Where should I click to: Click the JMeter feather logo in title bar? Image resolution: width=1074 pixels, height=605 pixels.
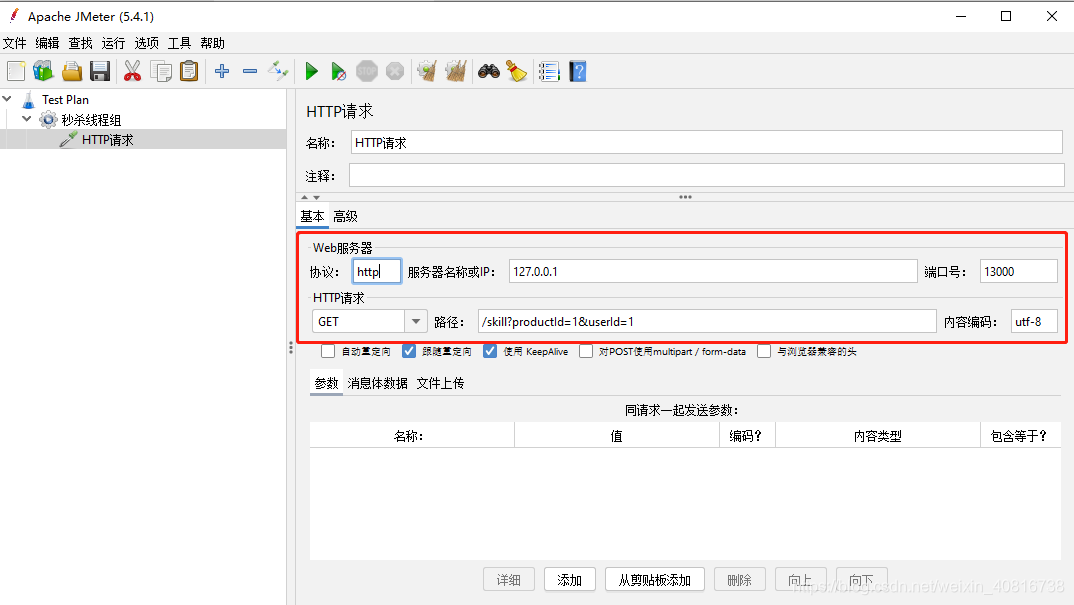pos(14,16)
